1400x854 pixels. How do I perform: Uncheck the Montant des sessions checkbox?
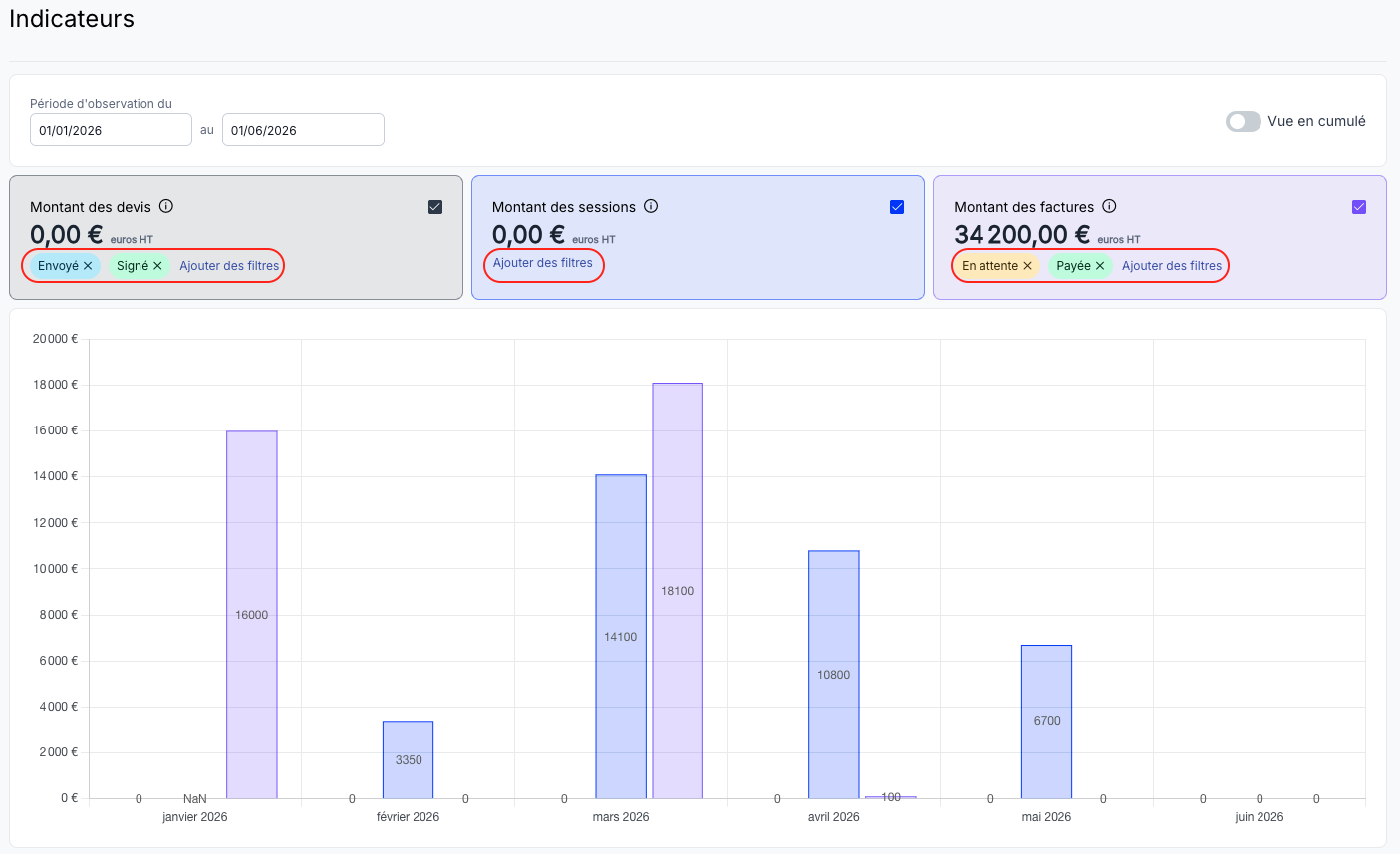pyautogui.click(x=897, y=207)
